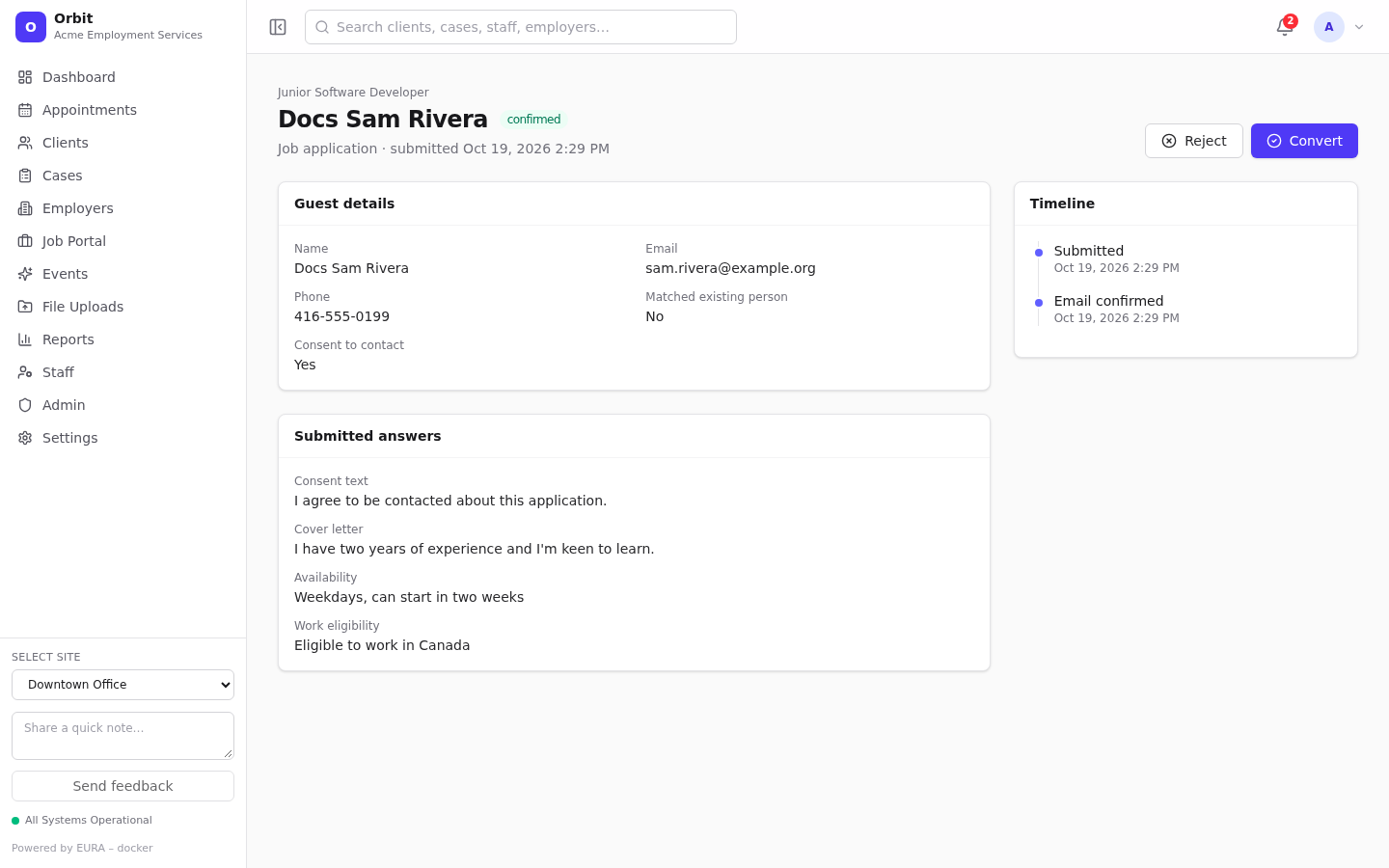This screenshot has height=868, width=1389.
Task: Click the Eligible to work in Canada answer
Action: pyautogui.click(x=382, y=645)
